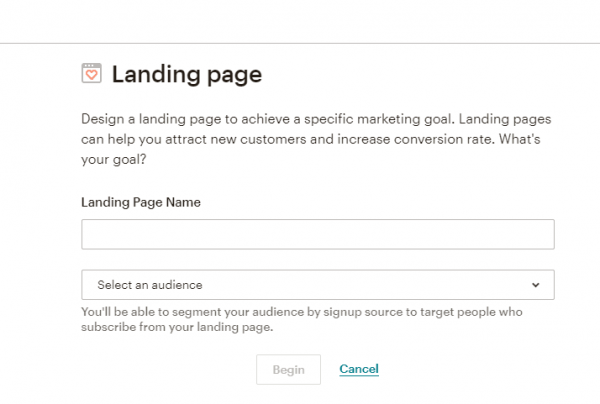The height and width of the screenshot is (404, 600).
Task: Dismiss the form via the Cancel link
Action: 359,369
